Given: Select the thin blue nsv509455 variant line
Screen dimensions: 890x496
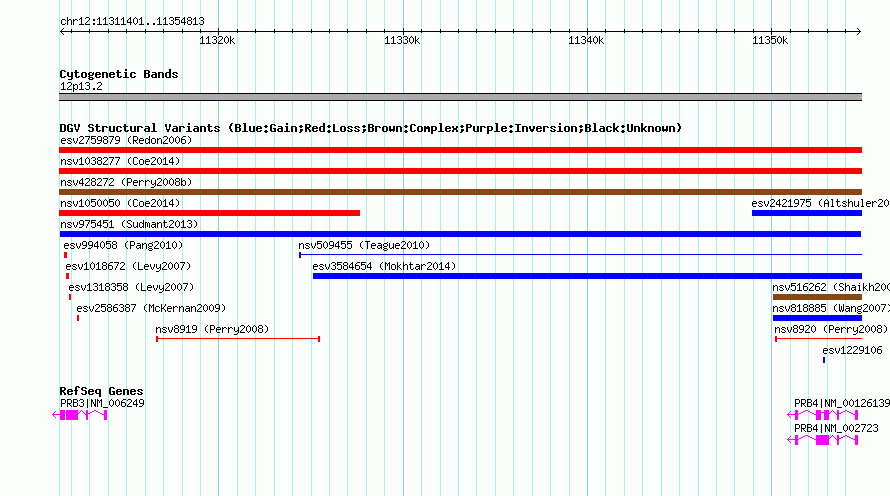Looking at the screenshot, I should tap(581, 255).
